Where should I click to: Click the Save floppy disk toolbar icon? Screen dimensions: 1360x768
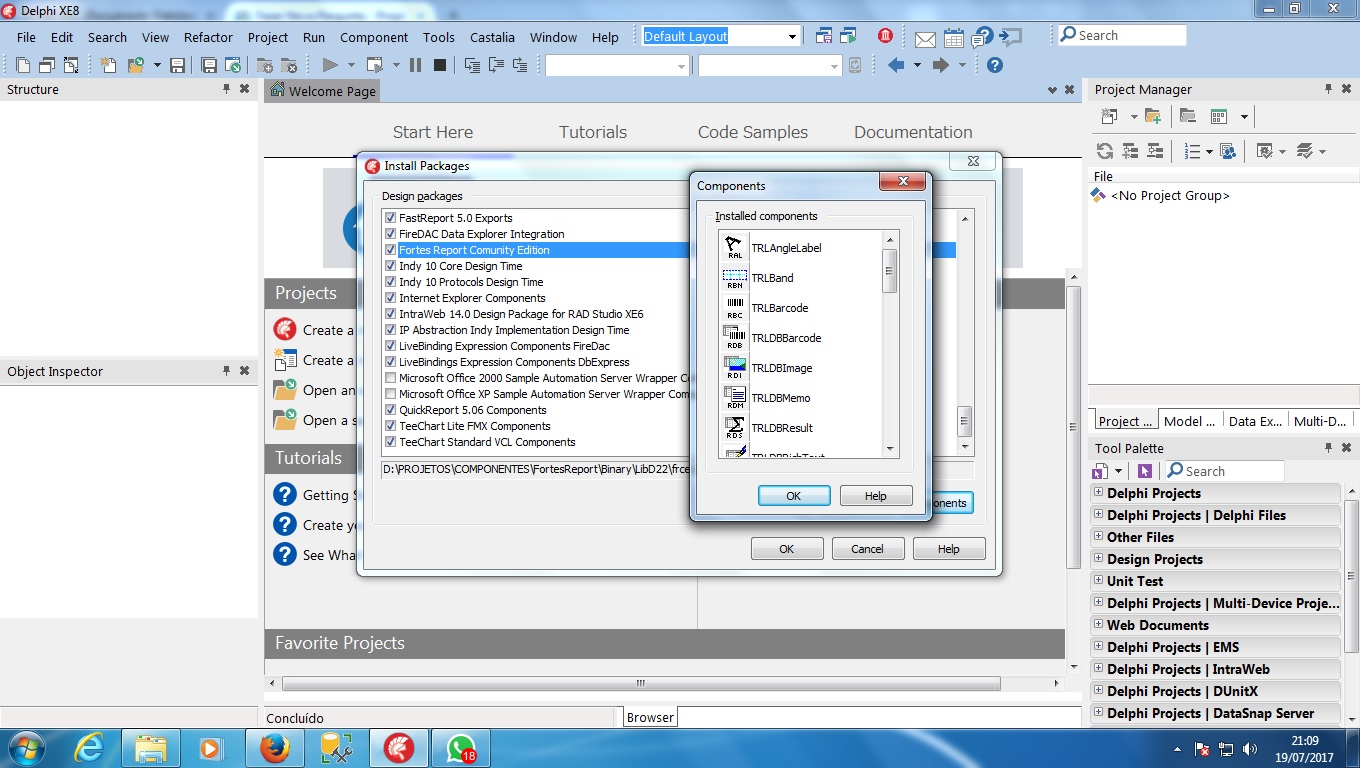(x=177, y=65)
